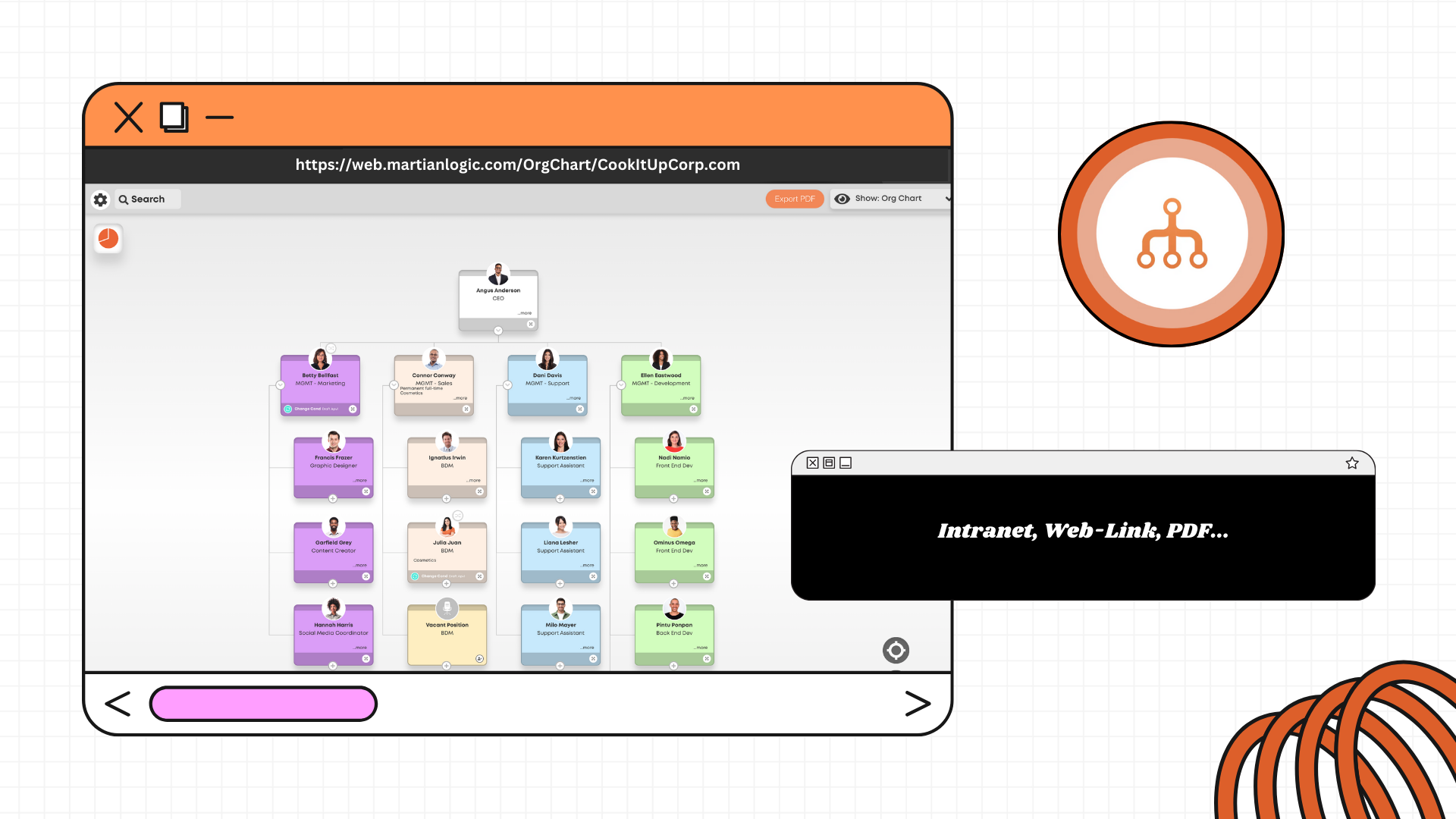Click the star icon in the Intranet window
1456x819 pixels.
[x=1352, y=463]
